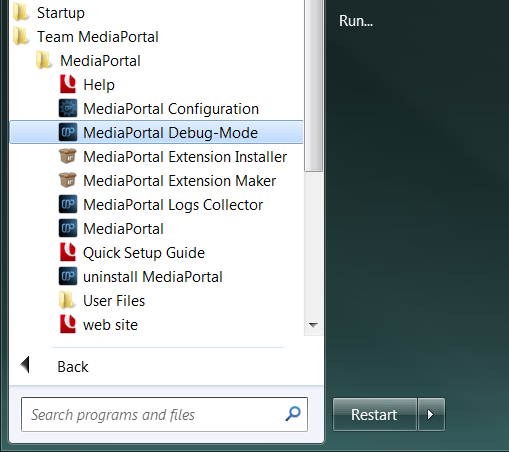509x452 pixels.
Task: Open MediaPortal Extension Installer box icon
Action: (68, 156)
